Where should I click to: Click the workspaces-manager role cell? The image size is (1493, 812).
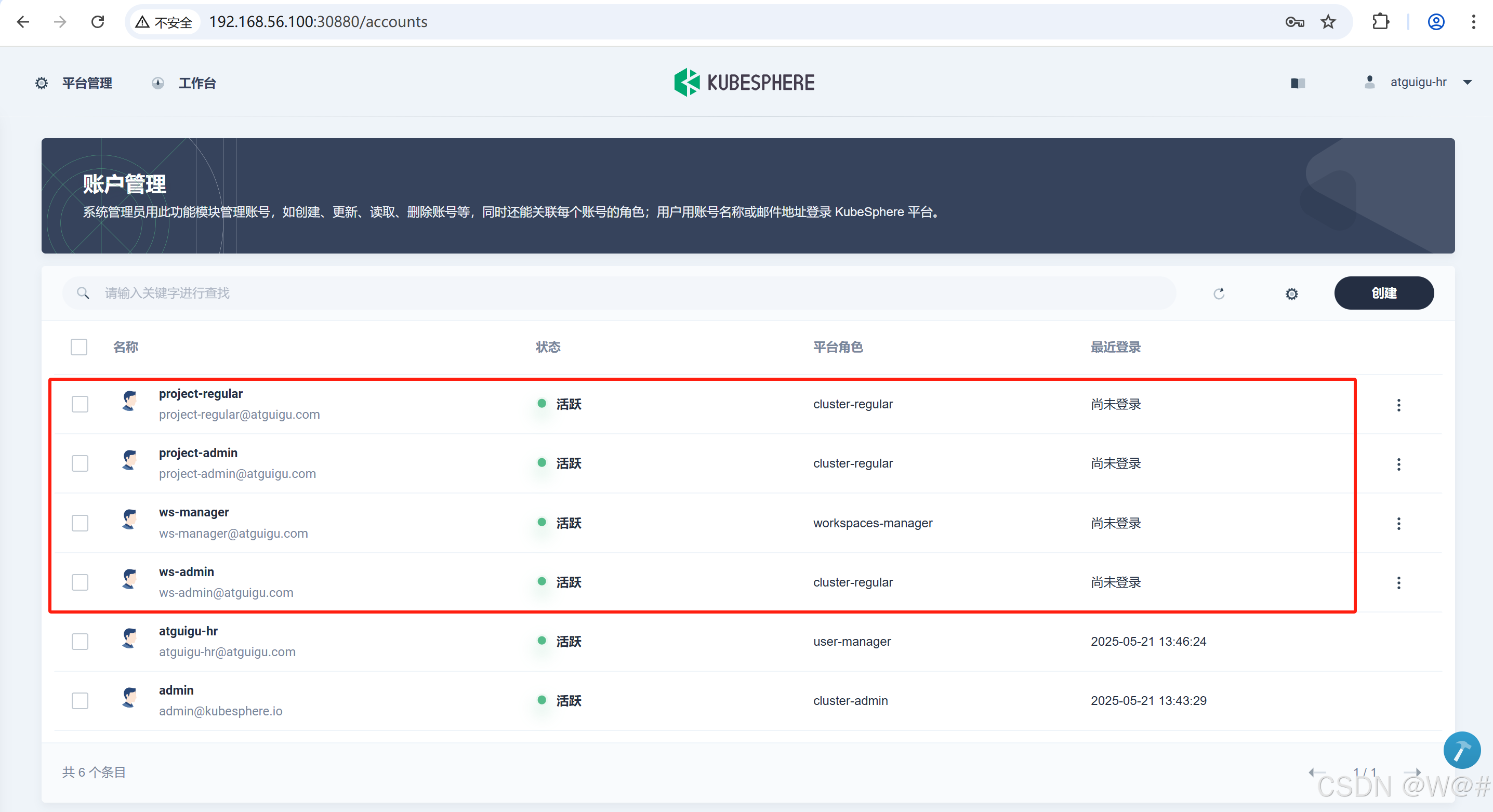[873, 523]
